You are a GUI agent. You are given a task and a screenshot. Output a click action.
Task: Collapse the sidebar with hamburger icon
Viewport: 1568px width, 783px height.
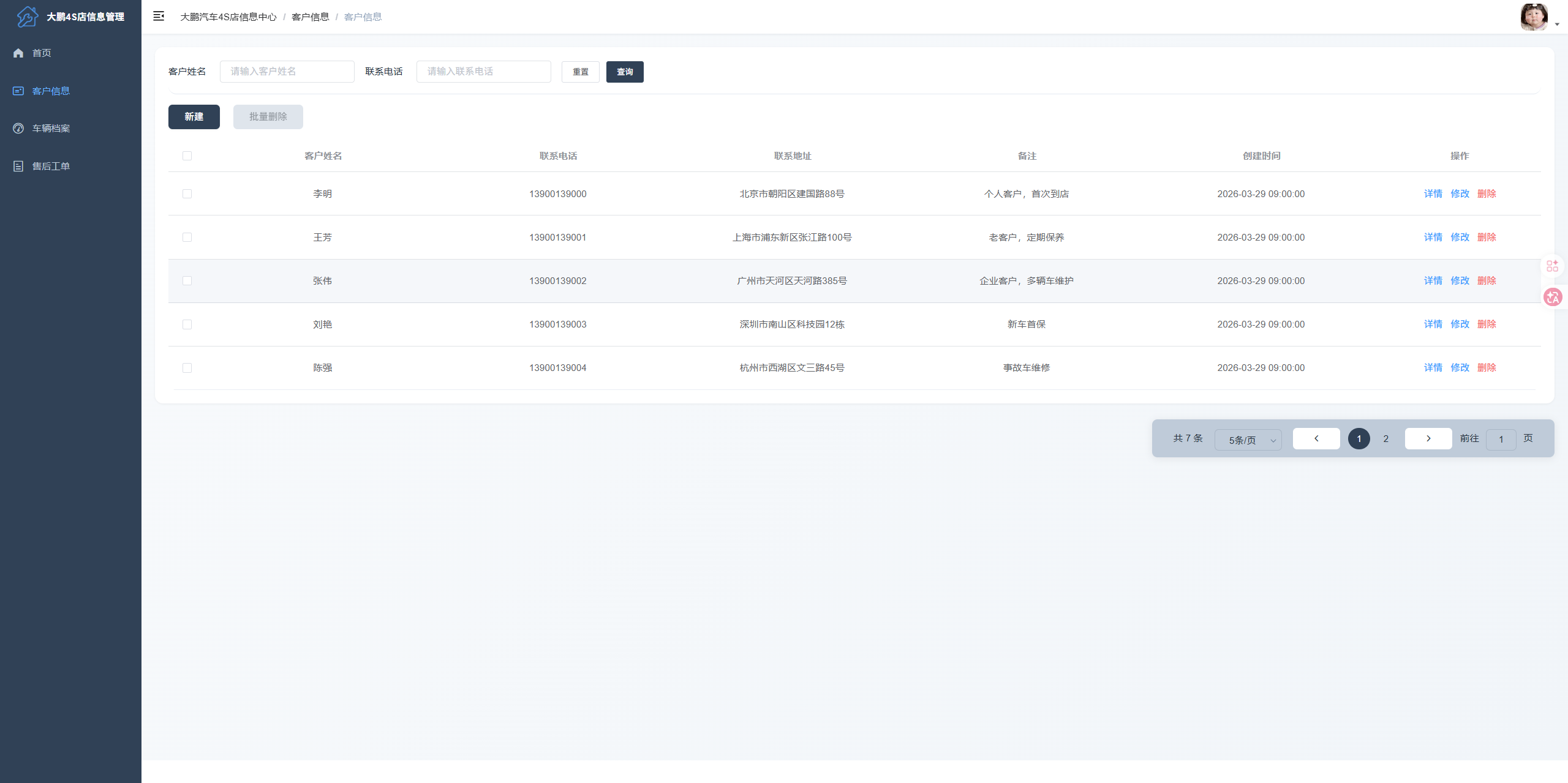click(x=159, y=17)
